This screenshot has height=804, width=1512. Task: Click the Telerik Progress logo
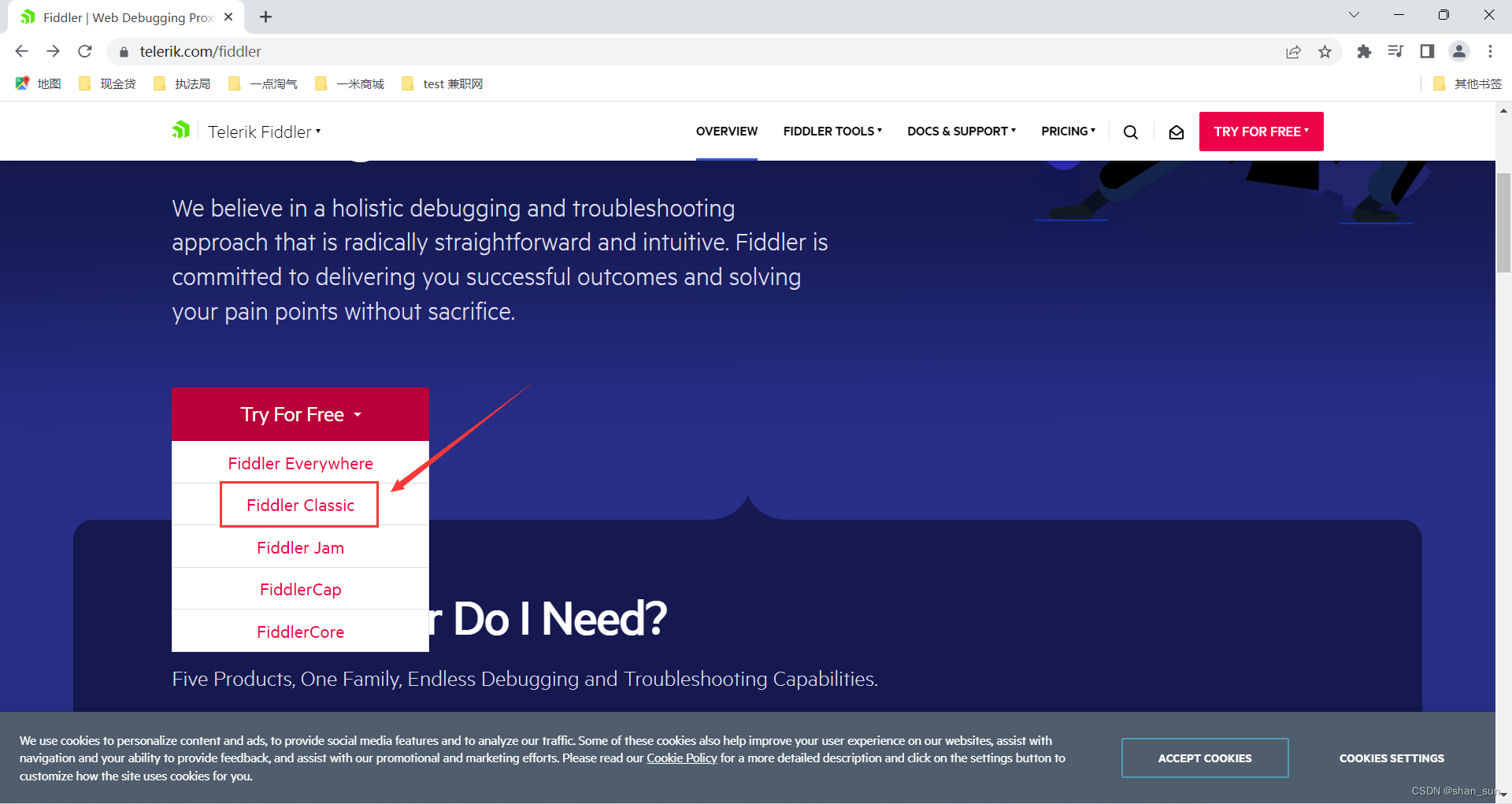(x=181, y=131)
